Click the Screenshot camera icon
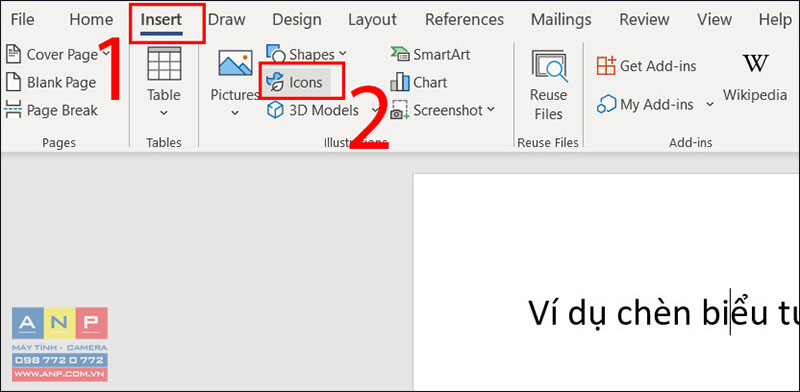The height and width of the screenshot is (392, 800). [x=400, y=110]
